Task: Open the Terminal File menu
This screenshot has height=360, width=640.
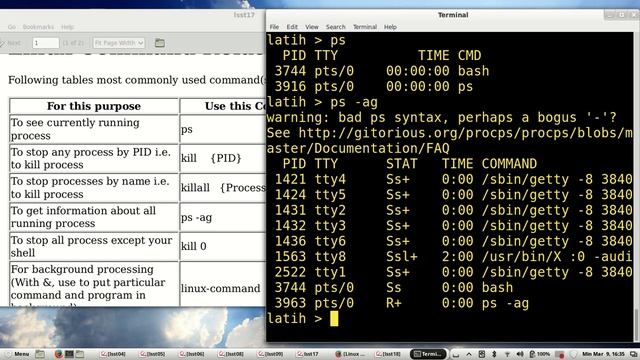Action: click(x=274, y=27)
